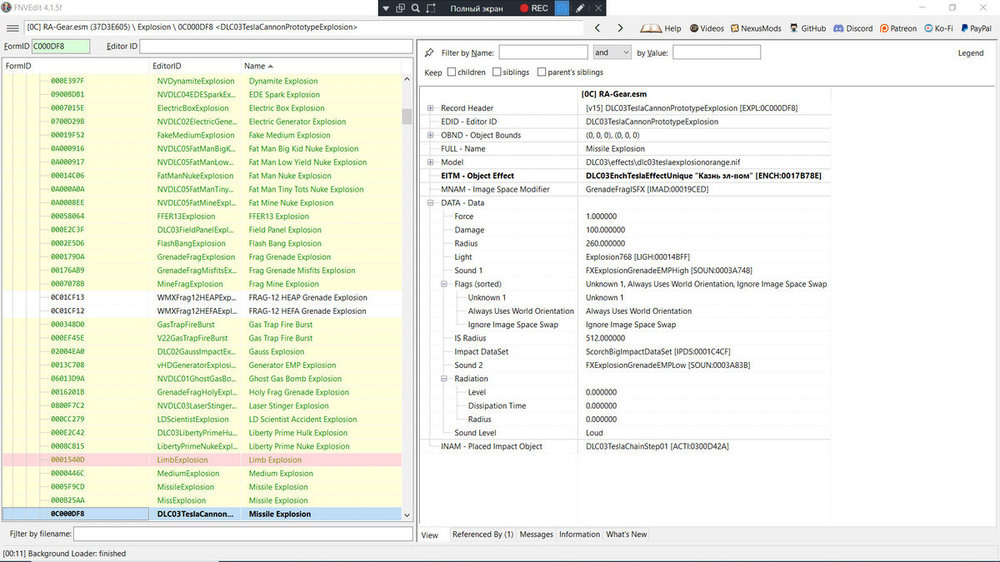Go forward with the navigation arrow
Screen dimensions: 1000x562
pyautogui.click(x=620, y=28)
